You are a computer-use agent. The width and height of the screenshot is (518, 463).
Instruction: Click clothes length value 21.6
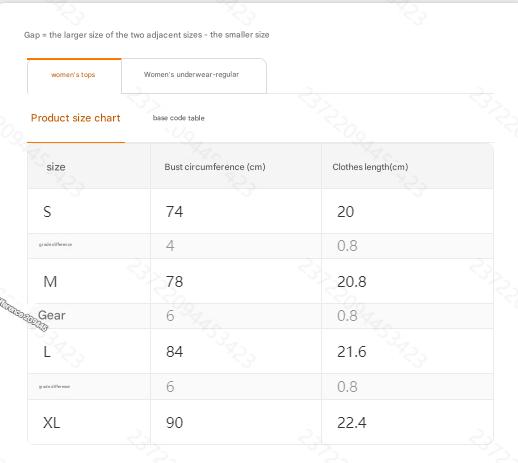(352, 352)
